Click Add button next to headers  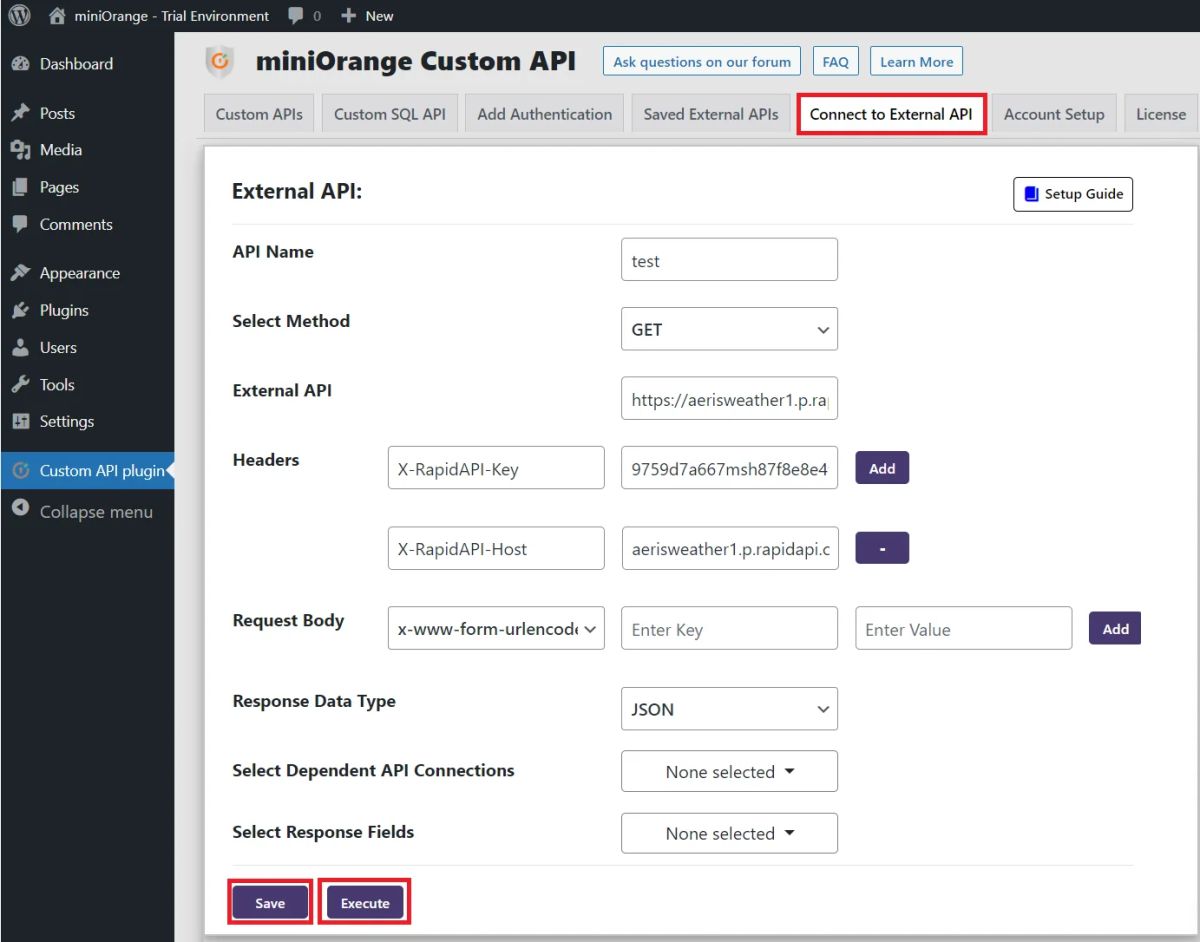882,468
